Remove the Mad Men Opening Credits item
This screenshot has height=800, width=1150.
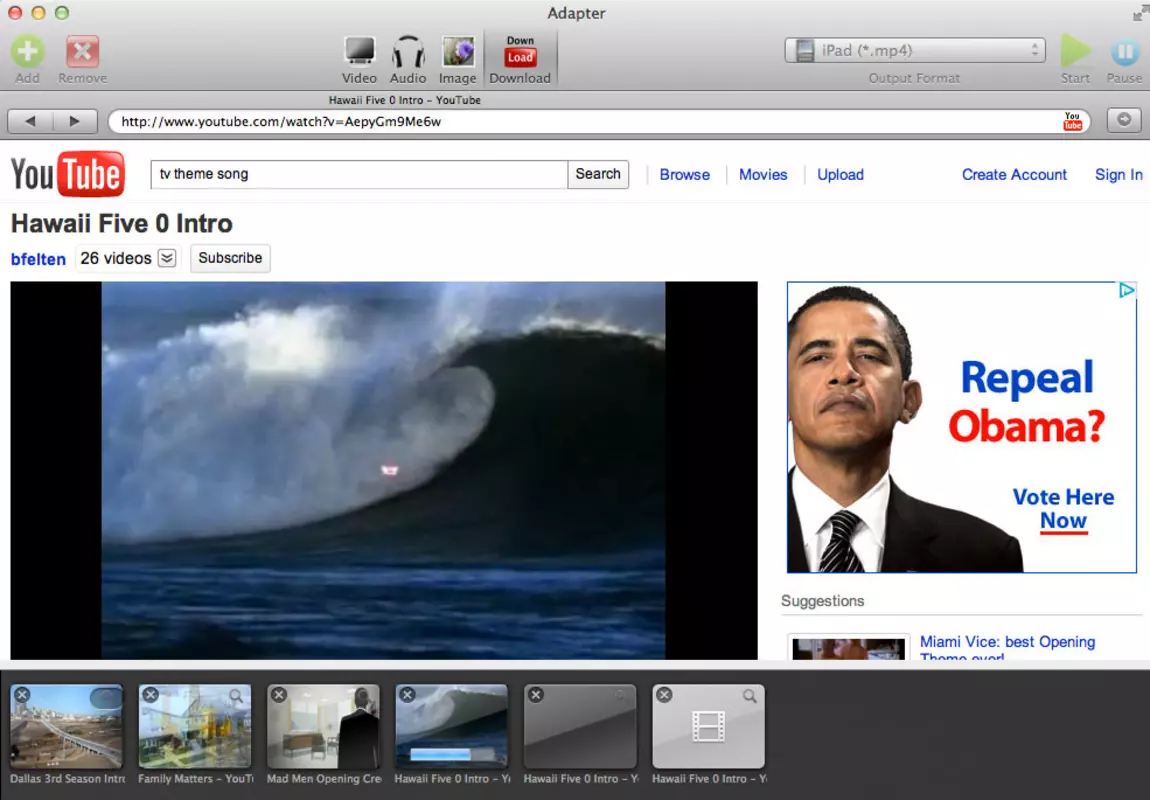click(x=279, y=694)
